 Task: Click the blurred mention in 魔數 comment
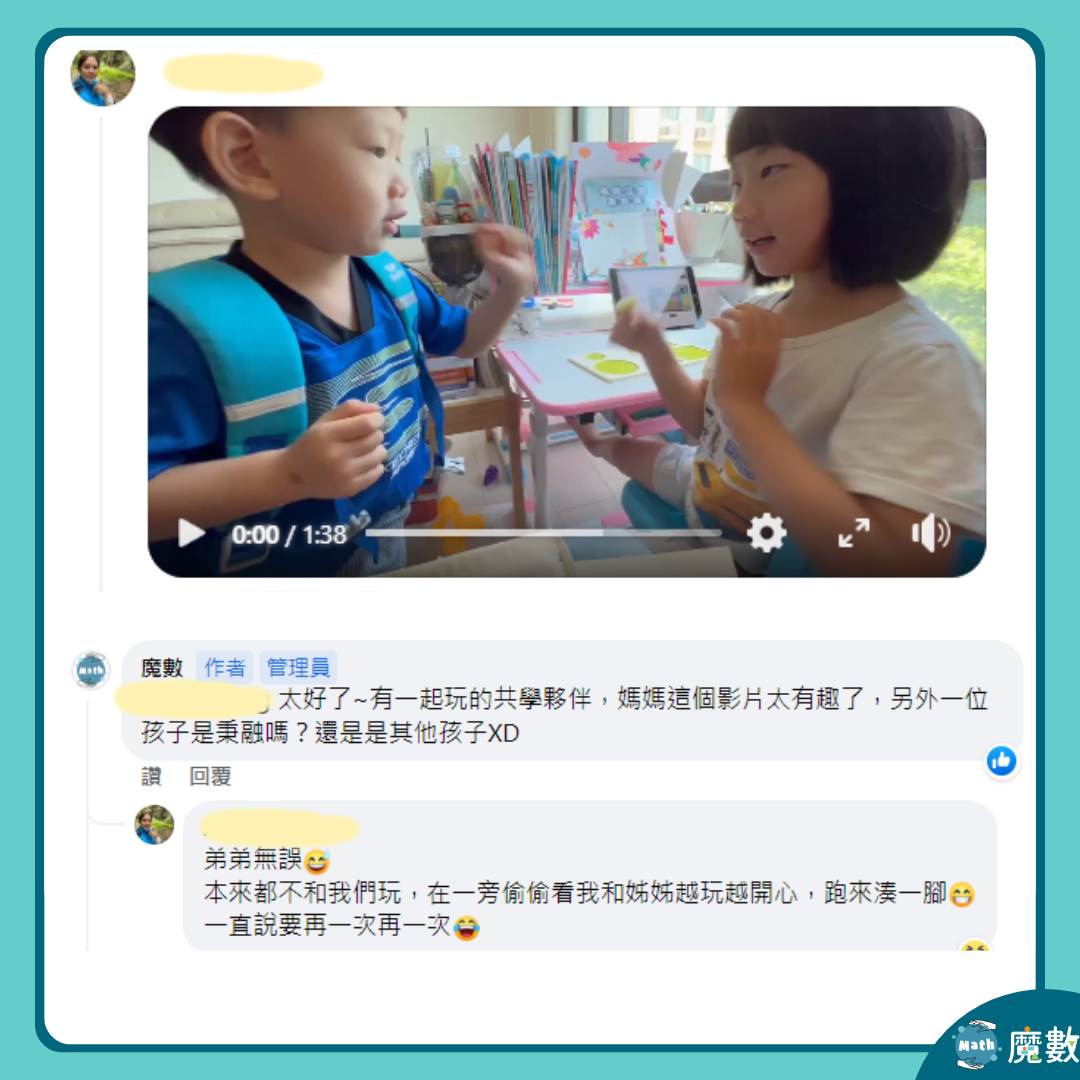click(x=194, y=698)
